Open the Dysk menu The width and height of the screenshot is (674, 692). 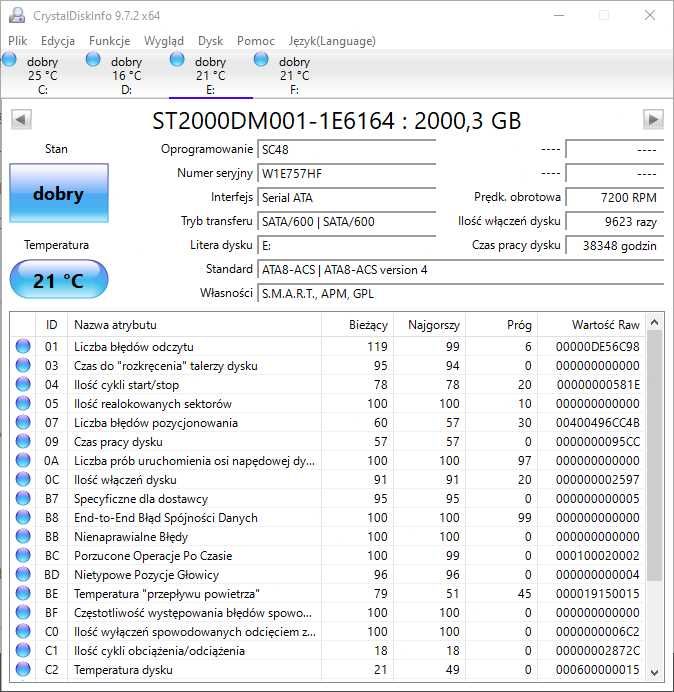tap(211, 41)
